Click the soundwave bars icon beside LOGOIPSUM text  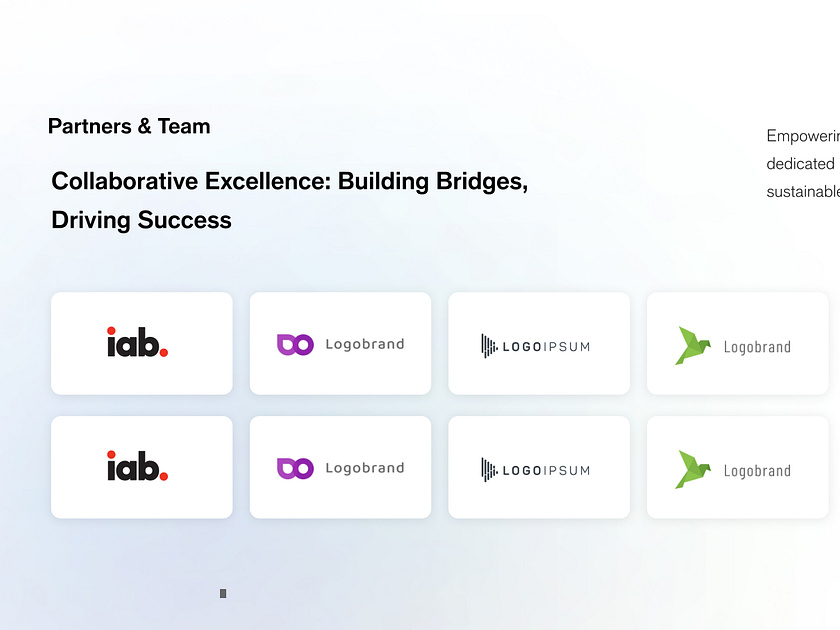click(489, 345)
